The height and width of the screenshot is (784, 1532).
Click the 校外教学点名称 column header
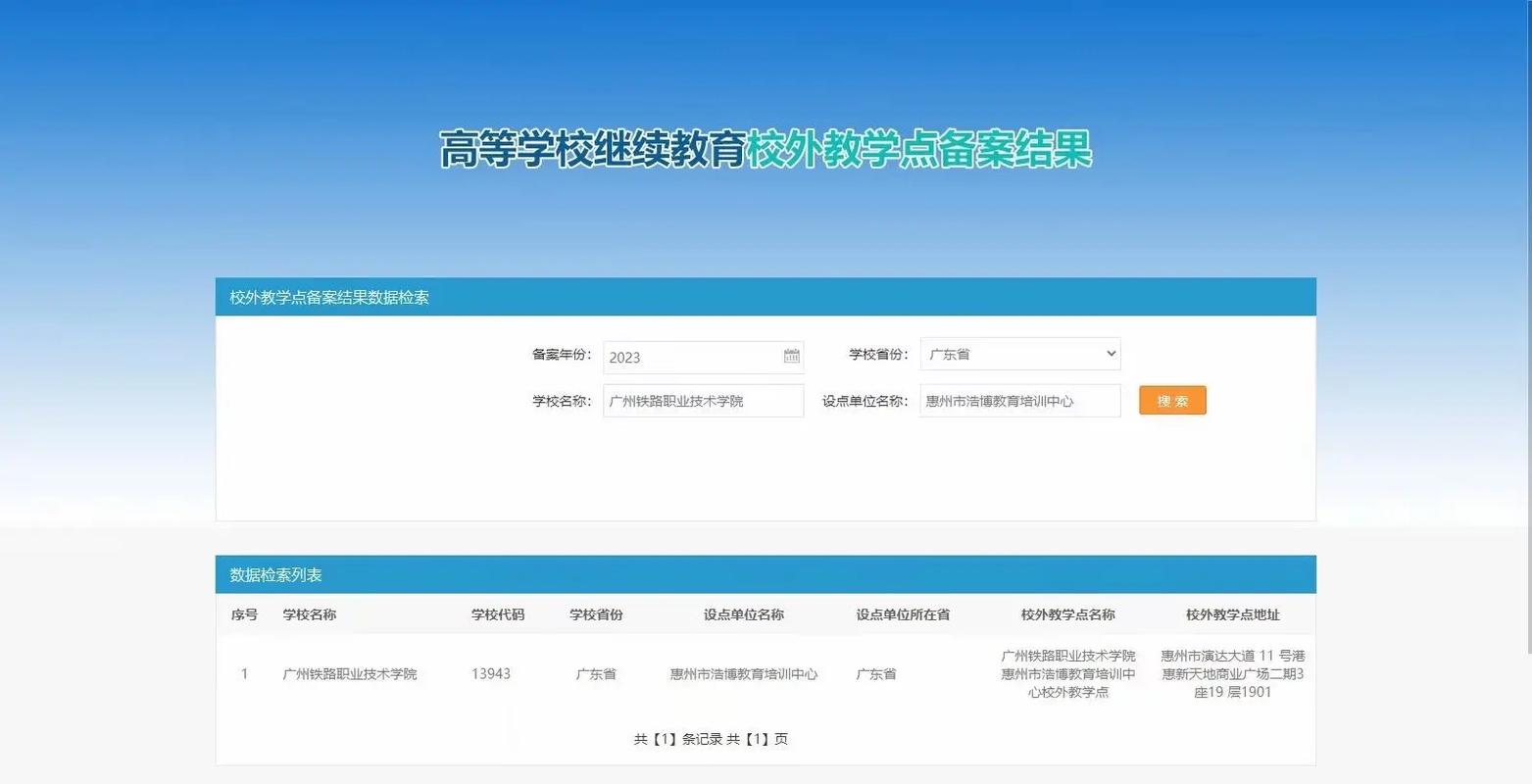point(1068,614)
